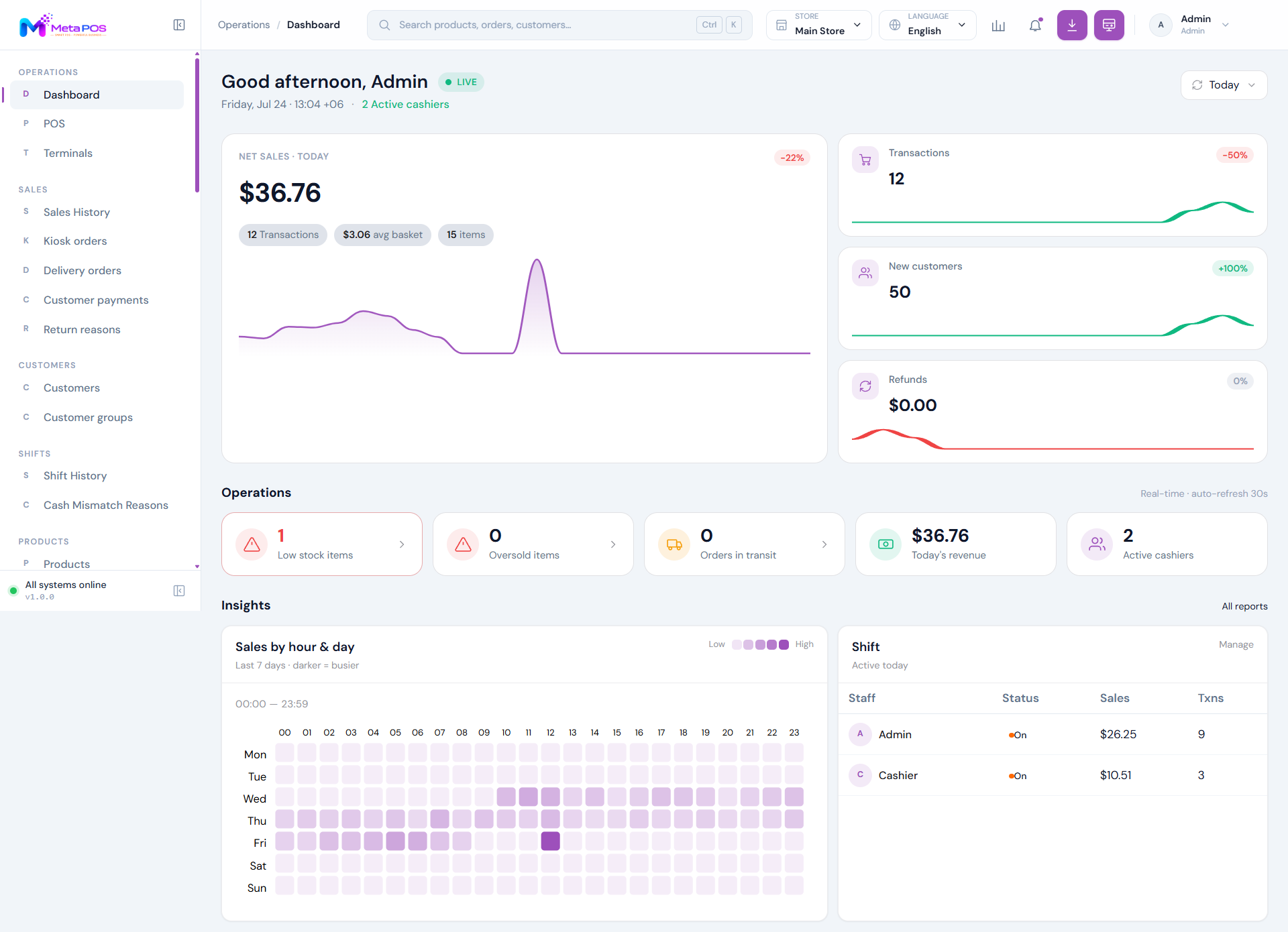1288x932 pixels.
Task: Click the Active cashiers users icon
Action: [1097, 544]
